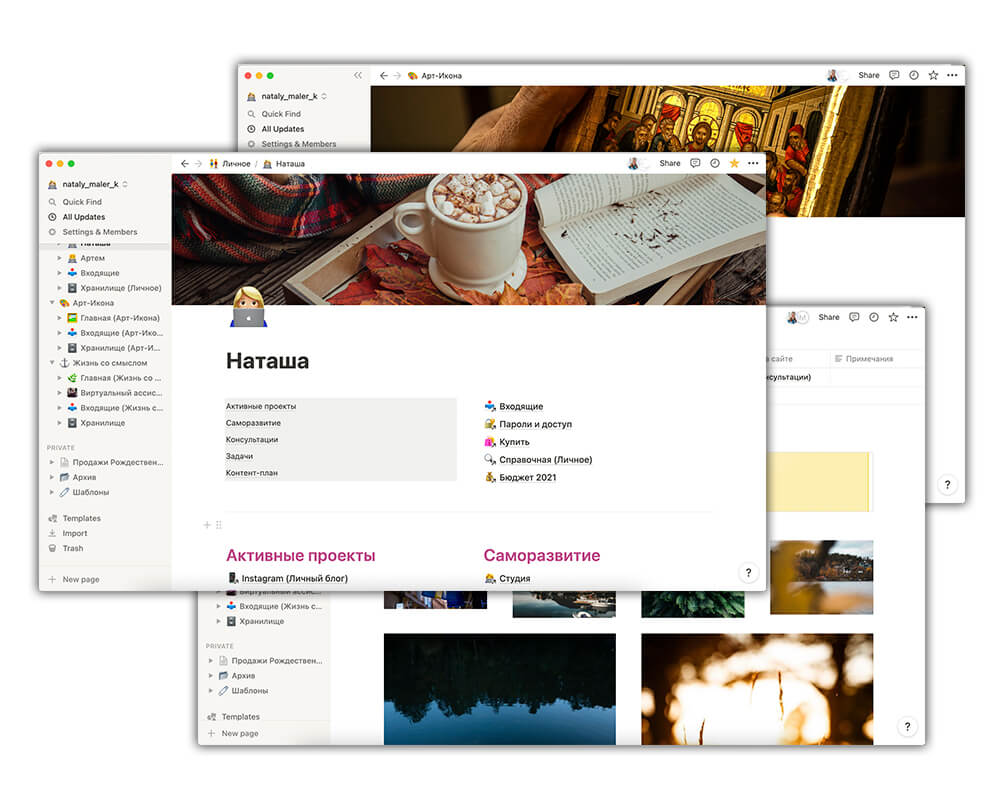The width and height of the screenshot is (1000, 800).
Task: Go back arrow in Арт-Икона window
Action: click(x=383, y=75)
